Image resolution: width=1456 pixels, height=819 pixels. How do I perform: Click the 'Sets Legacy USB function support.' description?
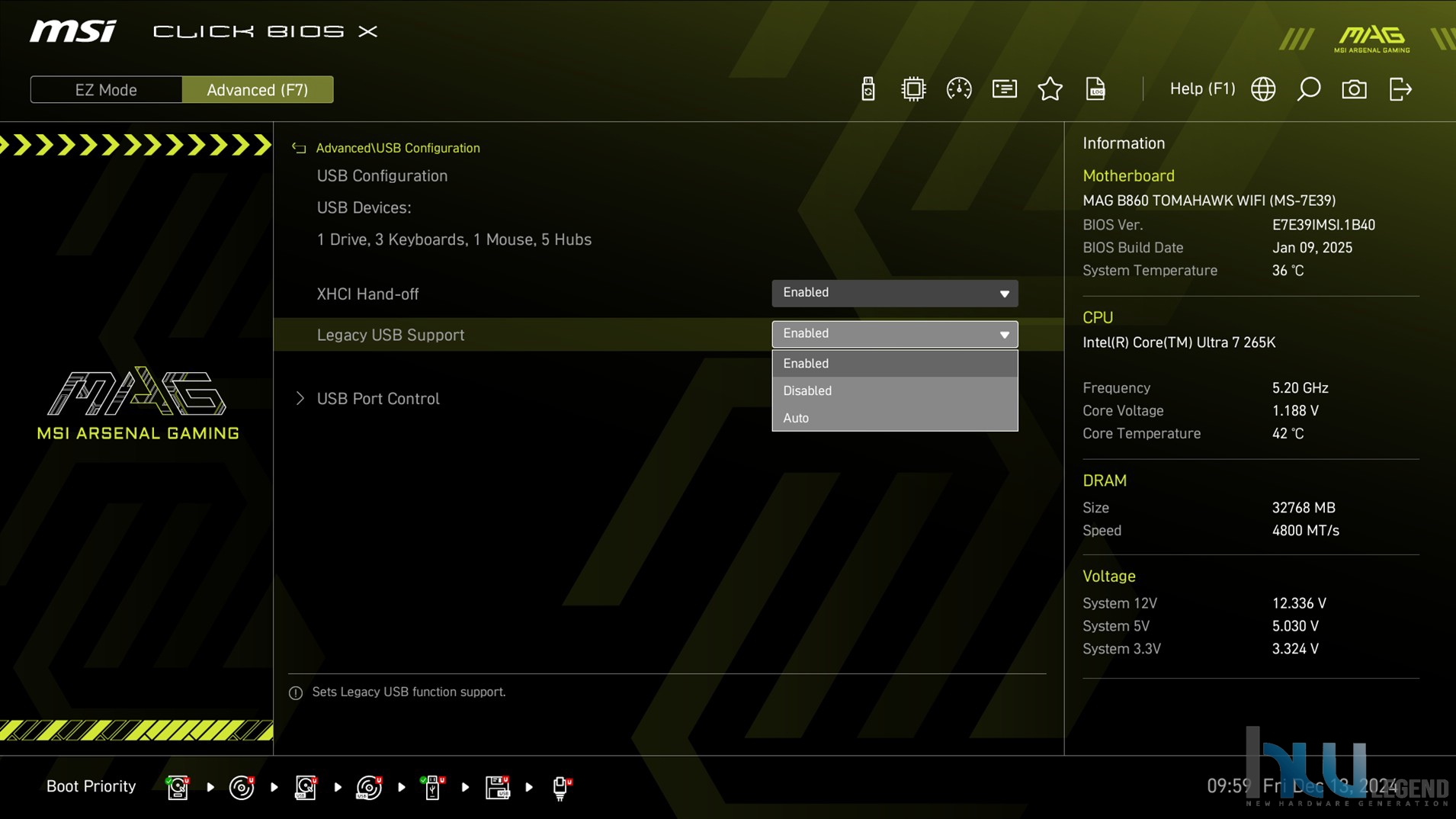[x=409, y=692]
